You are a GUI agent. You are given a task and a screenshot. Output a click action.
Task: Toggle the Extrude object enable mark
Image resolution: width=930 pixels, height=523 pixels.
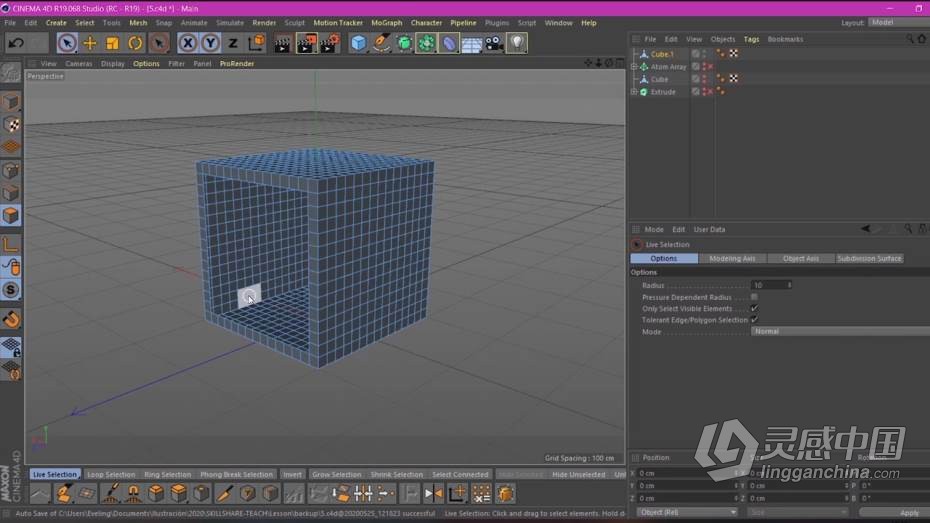pos(710,92)
